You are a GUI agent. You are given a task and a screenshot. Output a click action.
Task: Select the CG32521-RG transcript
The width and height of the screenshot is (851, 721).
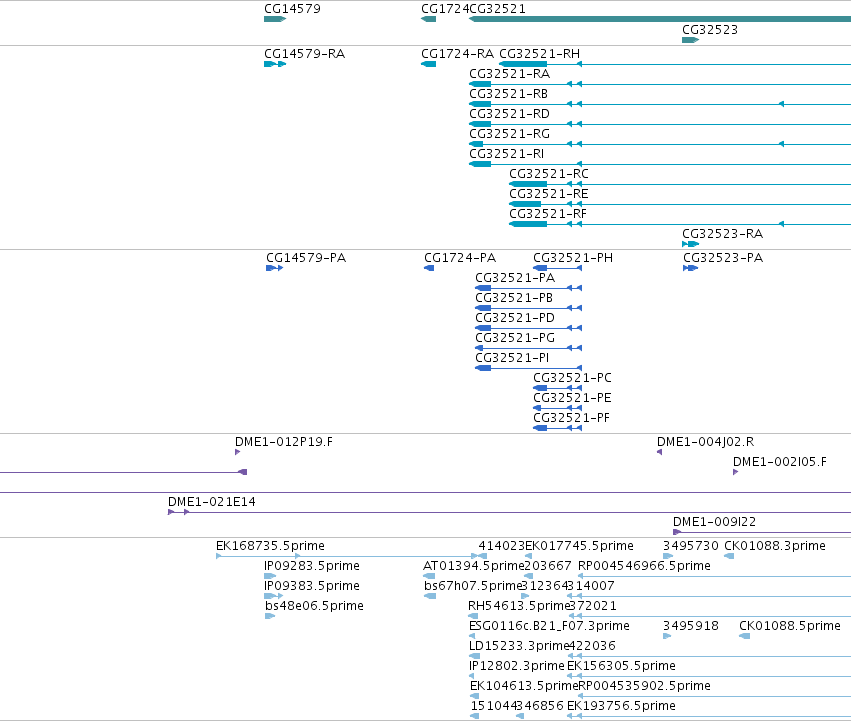coord(510,134)
